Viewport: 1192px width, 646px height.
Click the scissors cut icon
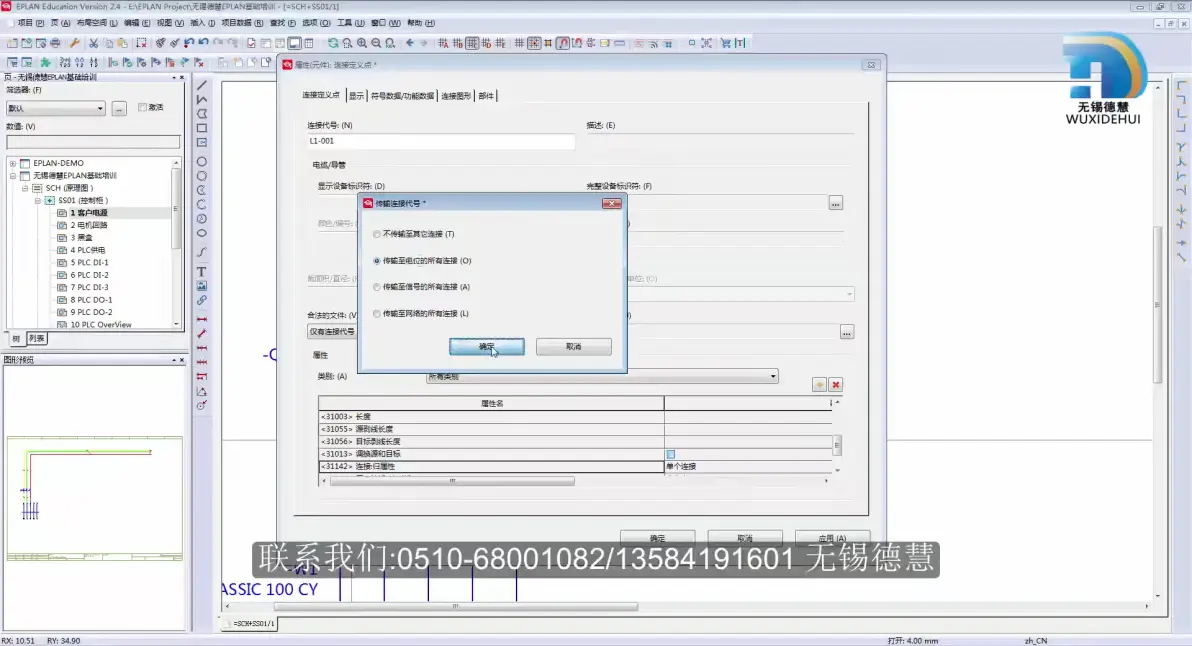94,43
